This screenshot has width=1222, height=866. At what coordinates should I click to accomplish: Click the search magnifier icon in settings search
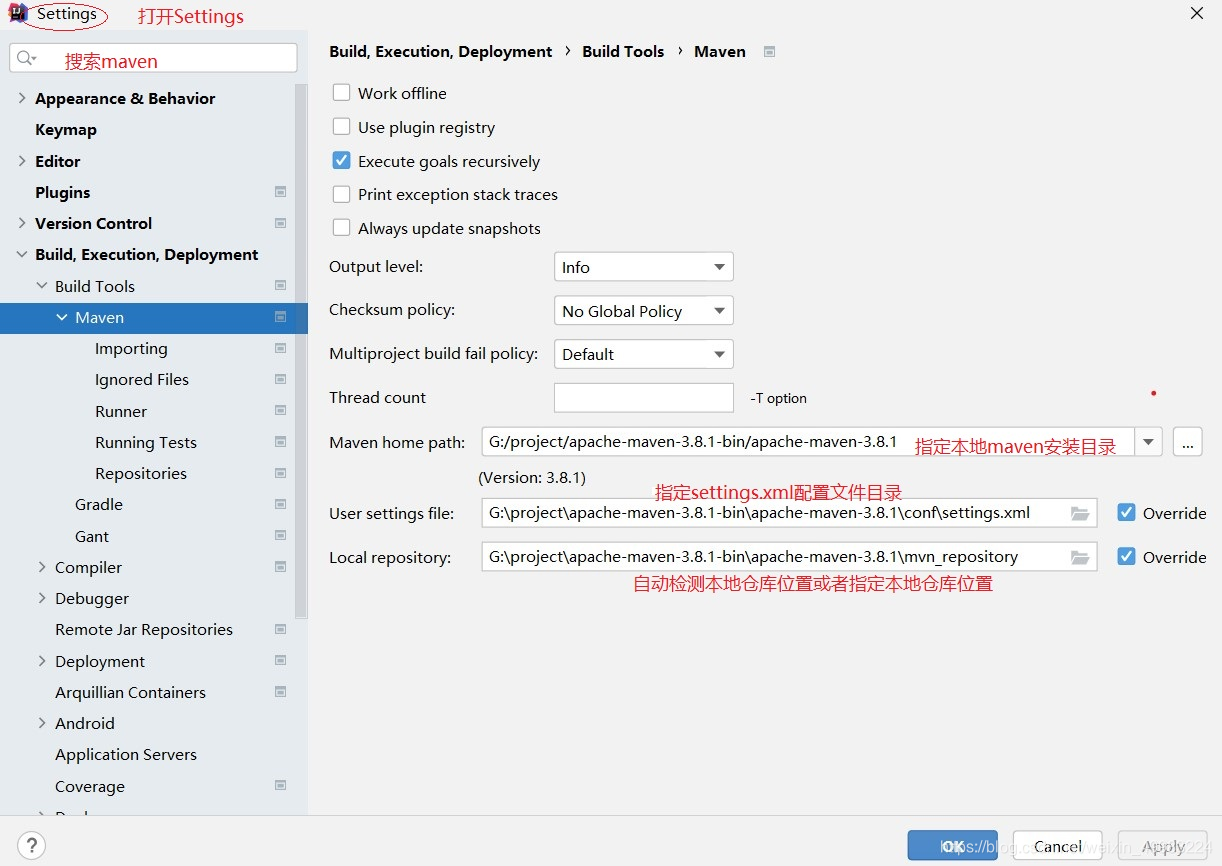pyautogui.click(x=26, y=59)
